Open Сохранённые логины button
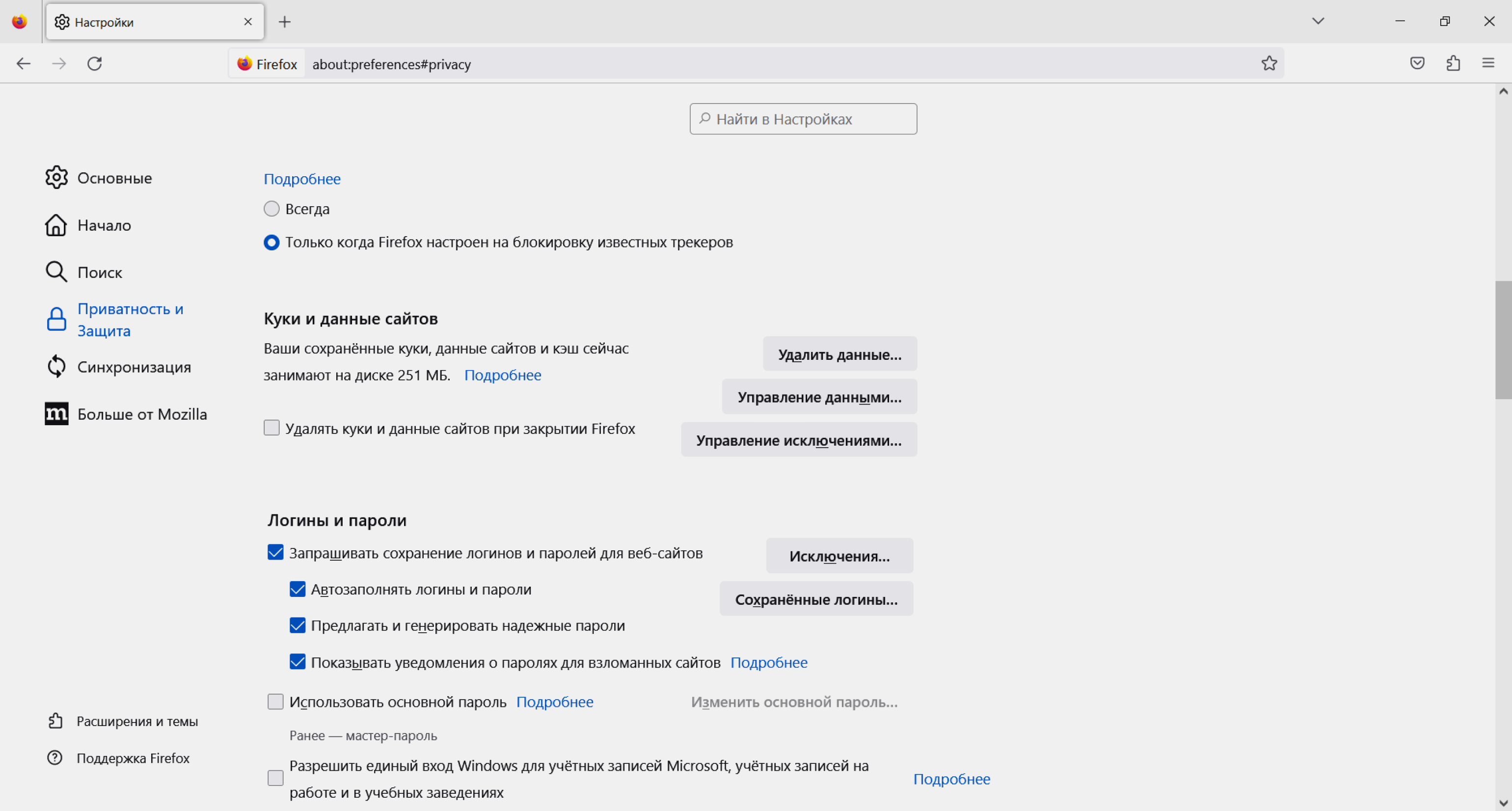Image resolution: width=1512 pixels, height=811 pixels. pyautogui.click(x=816, y=599)
